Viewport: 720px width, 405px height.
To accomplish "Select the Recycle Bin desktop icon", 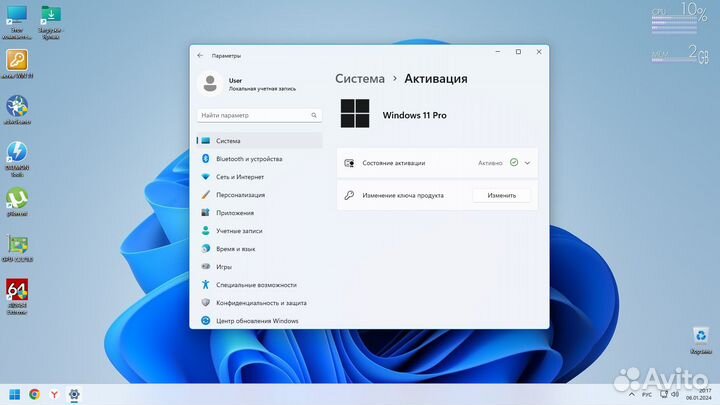I will (x=701, y=341).
